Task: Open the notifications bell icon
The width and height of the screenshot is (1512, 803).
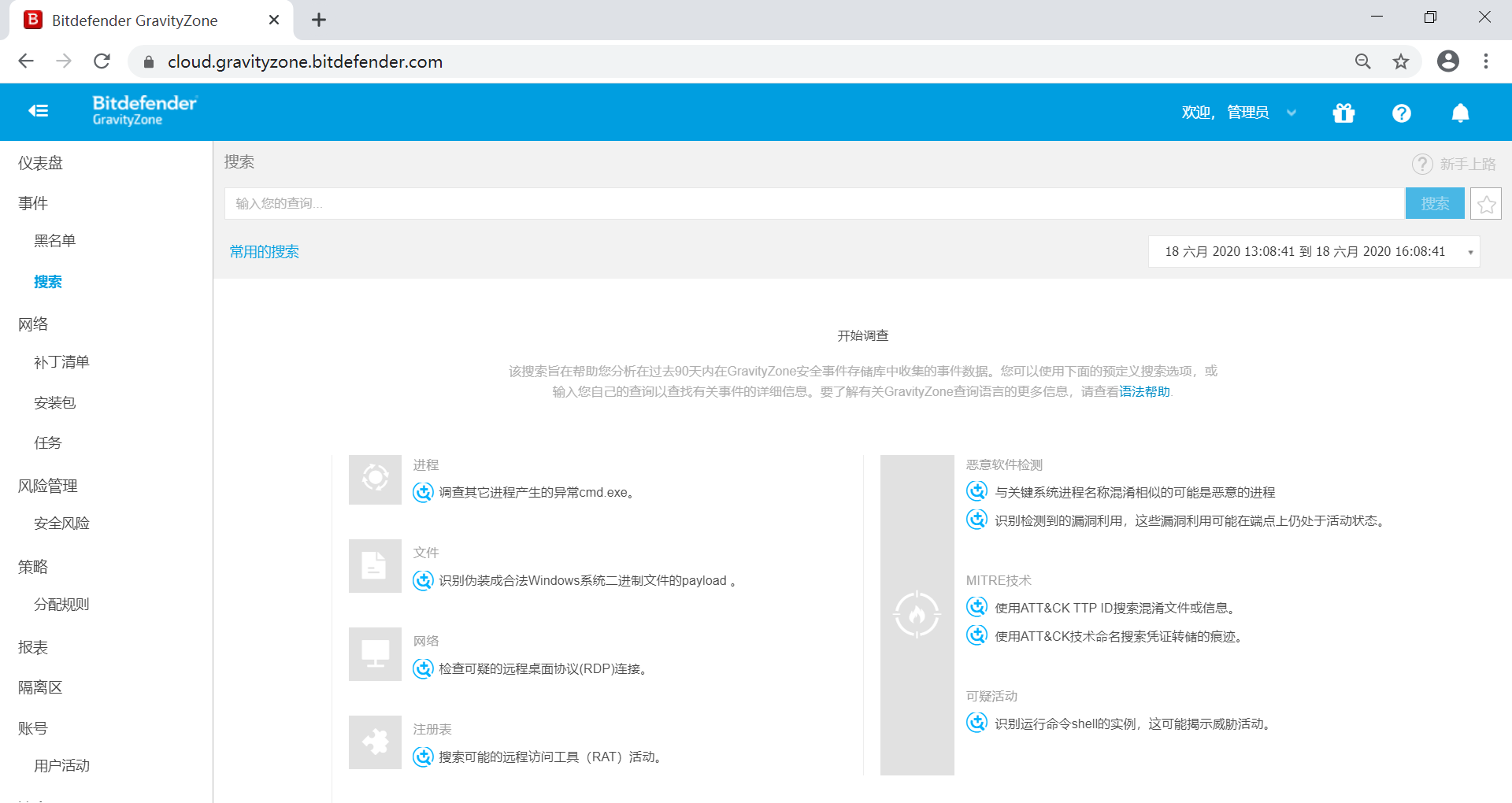Action: (x=1460, y=113)
